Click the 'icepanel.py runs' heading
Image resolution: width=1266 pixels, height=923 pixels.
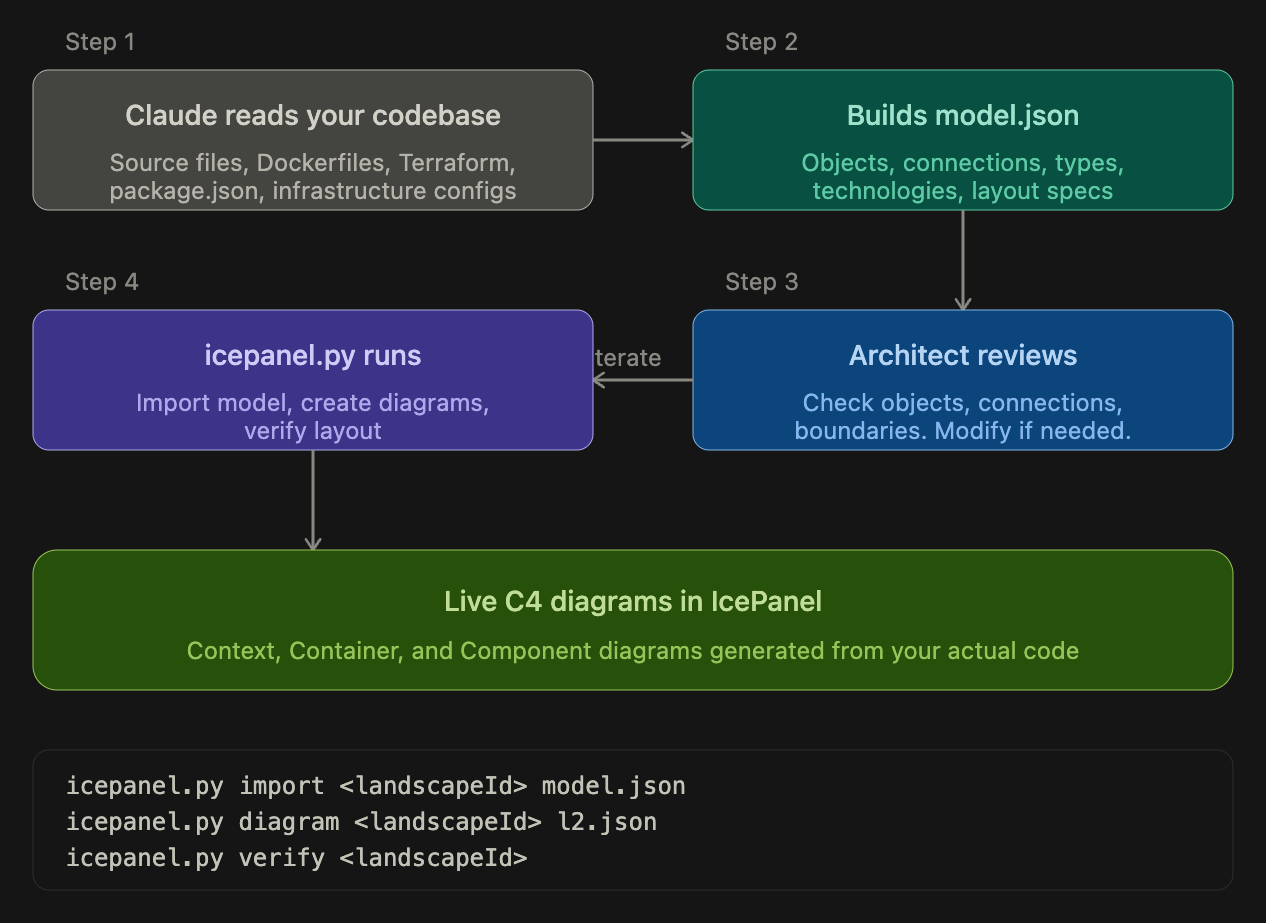(x=313, y=356)
